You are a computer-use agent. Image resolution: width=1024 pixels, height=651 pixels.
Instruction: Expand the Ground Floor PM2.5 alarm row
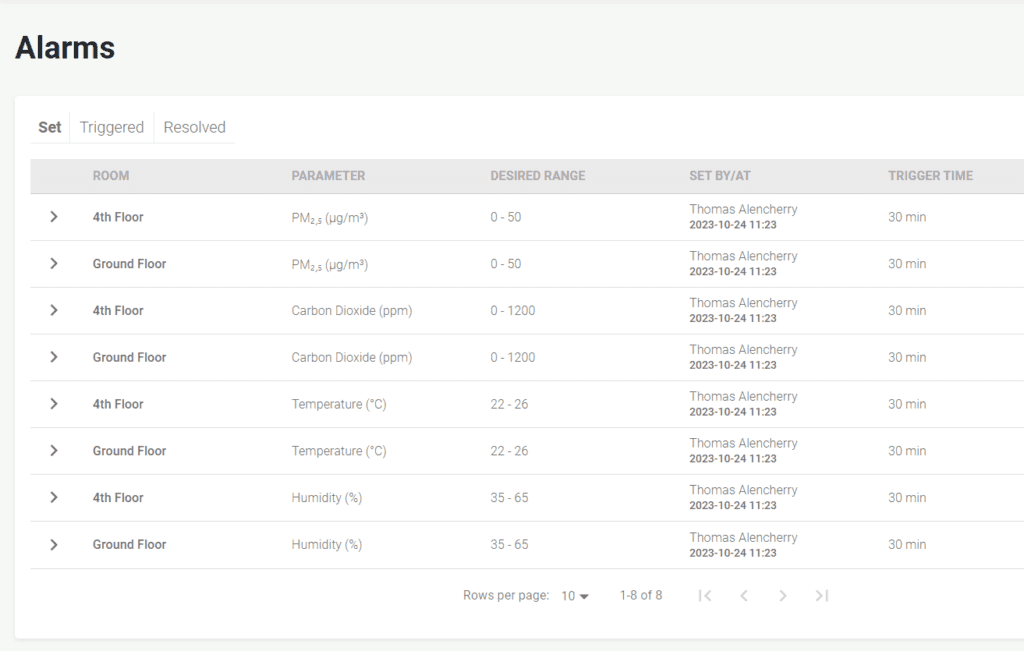coord(54,264)
